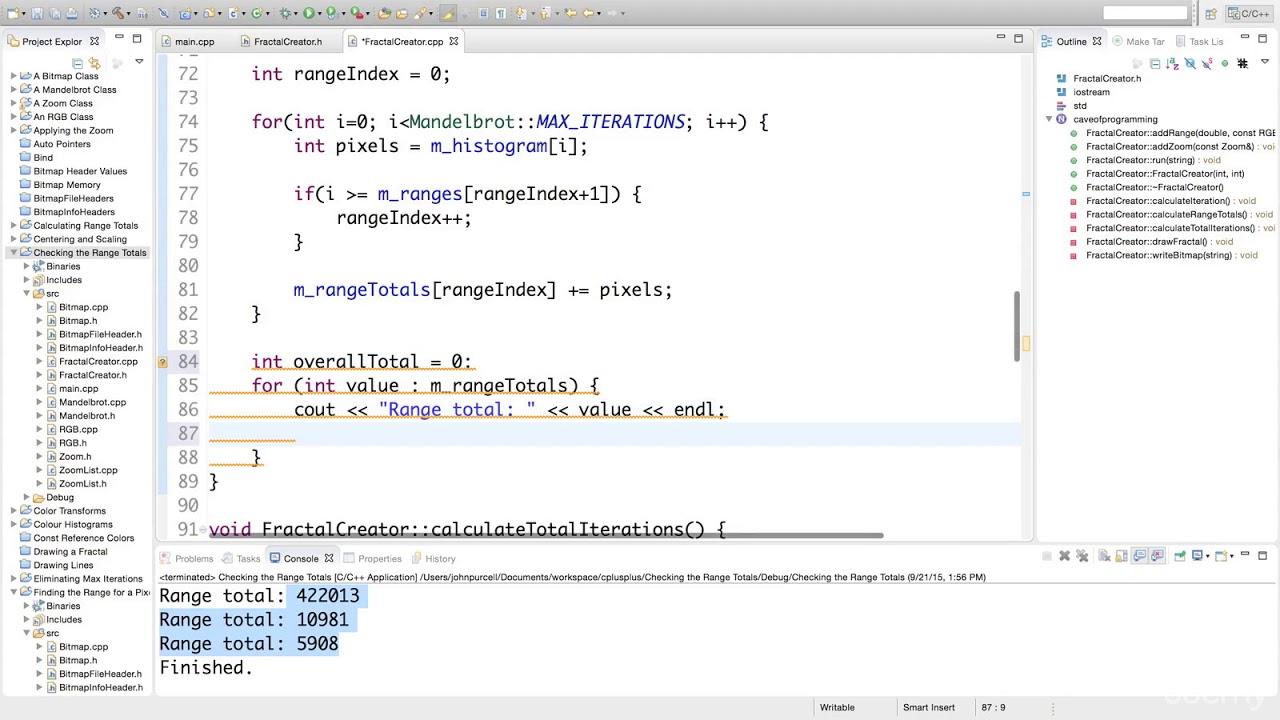
Task: Select ZoomList.h in Project Explorer
Action: tap(82, 484)
